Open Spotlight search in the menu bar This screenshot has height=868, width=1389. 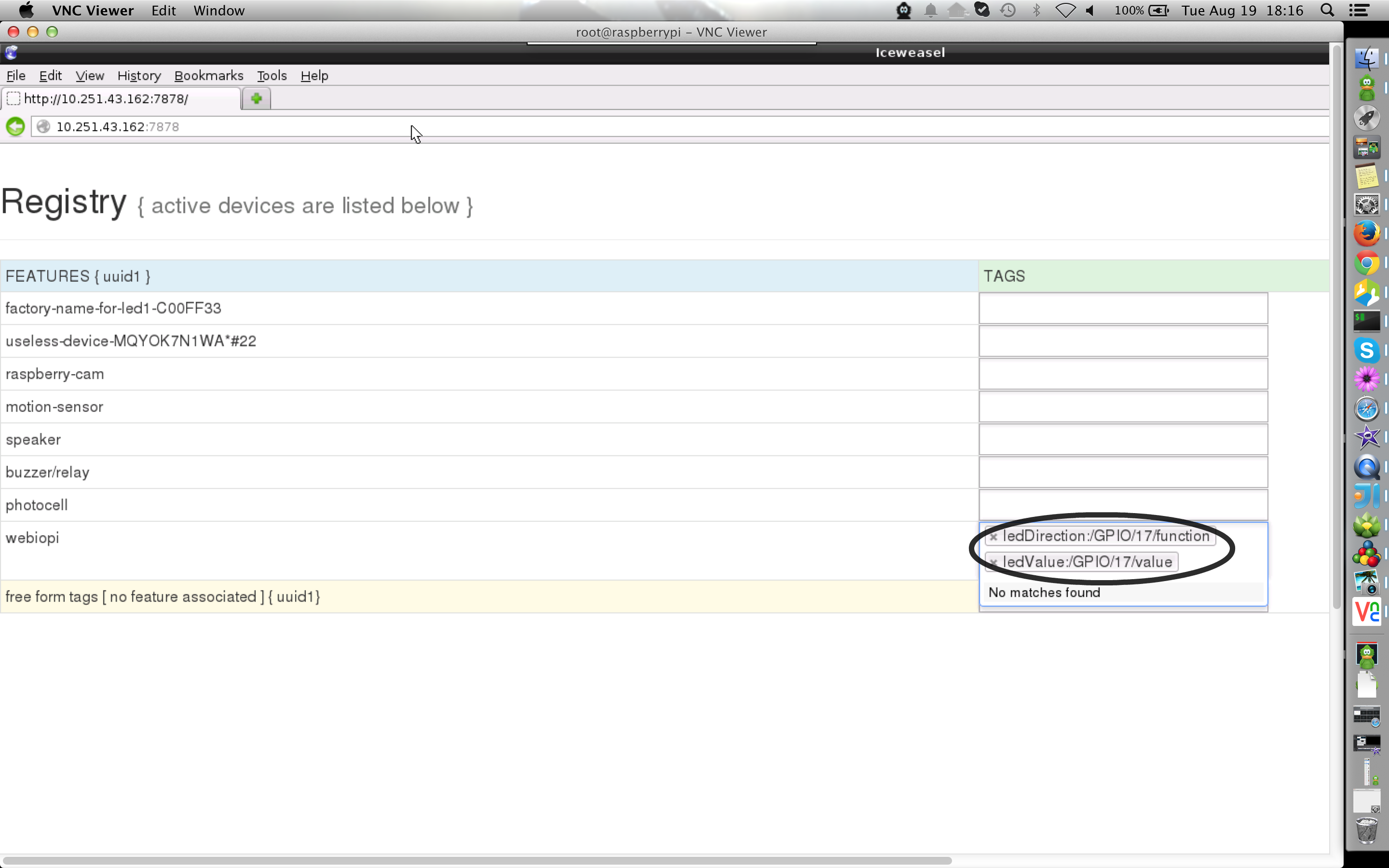1327,10
